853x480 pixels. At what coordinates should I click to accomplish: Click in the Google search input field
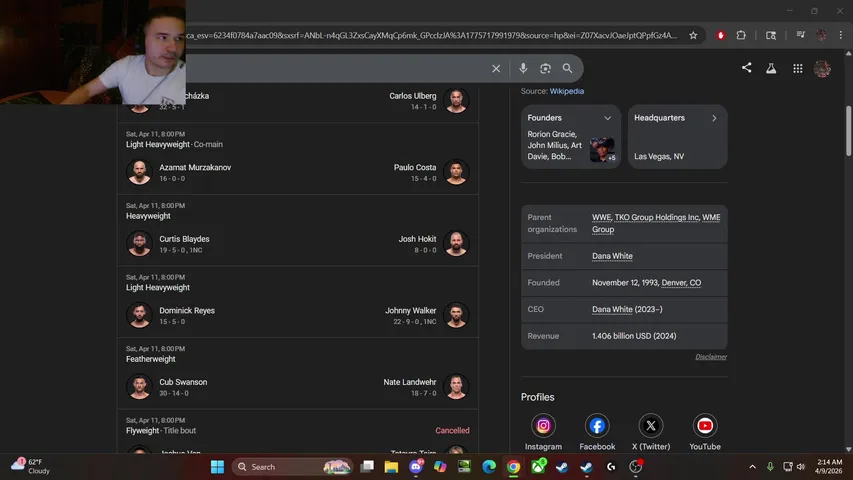pyautogui.click(x=335, y=69)
